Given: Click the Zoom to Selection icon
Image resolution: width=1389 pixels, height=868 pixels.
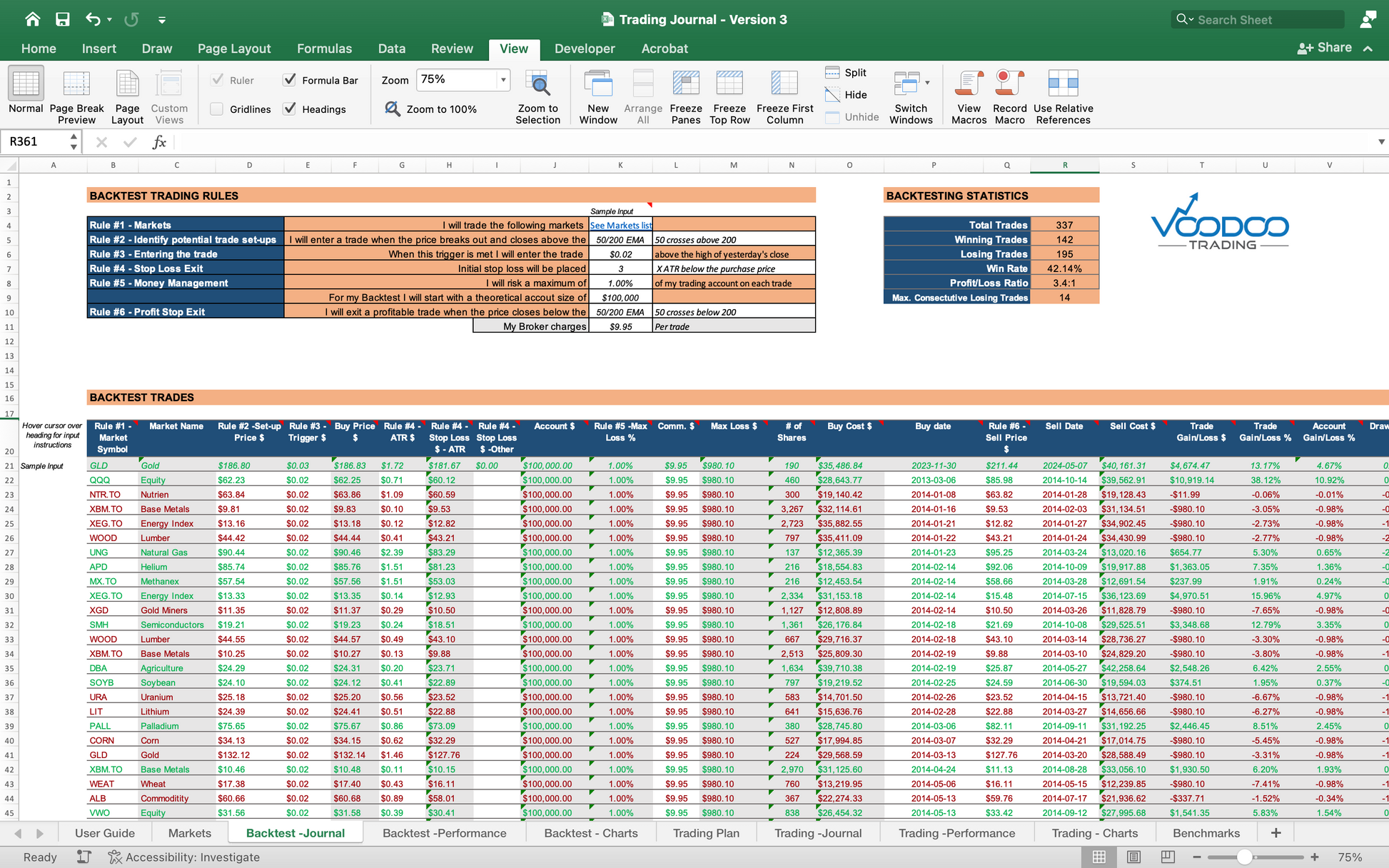Looking at the screenshot, I should tap(537, 84).
